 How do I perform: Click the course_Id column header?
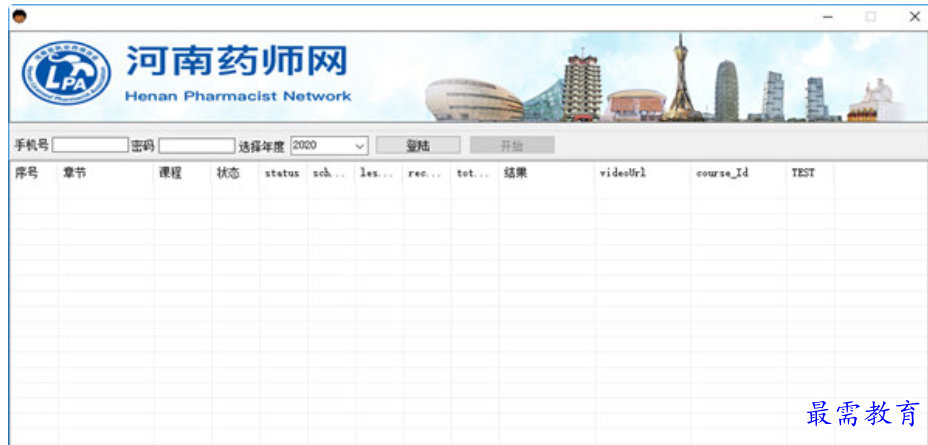click(x=739, y=173)
